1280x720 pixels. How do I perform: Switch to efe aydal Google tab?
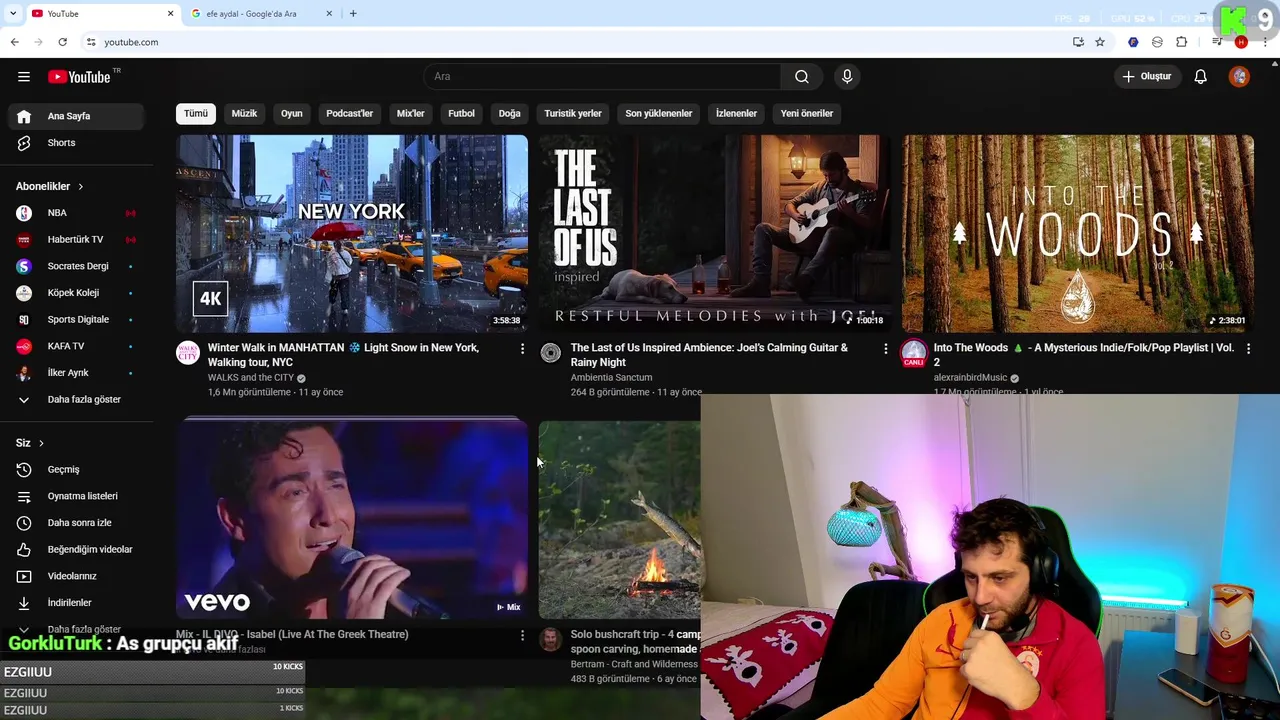click(x=260, y=14)
